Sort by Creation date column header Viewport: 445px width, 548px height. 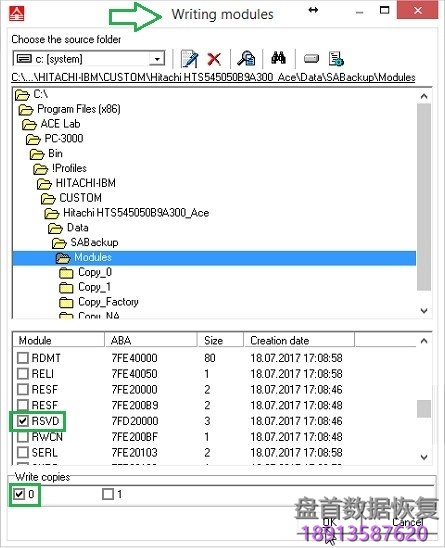pos(299,340)
